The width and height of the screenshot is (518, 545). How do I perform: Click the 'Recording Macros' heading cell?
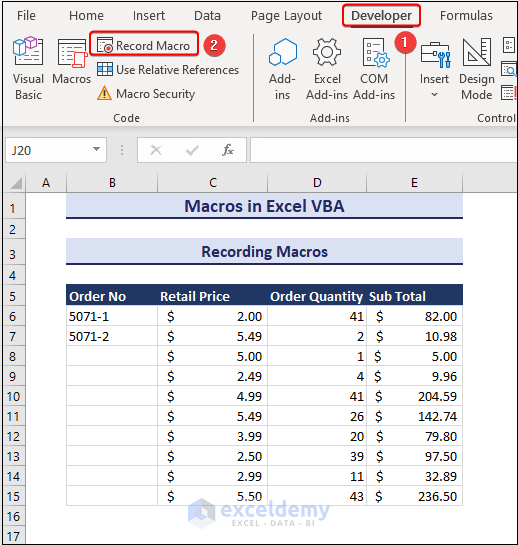[x=264, y=251]
